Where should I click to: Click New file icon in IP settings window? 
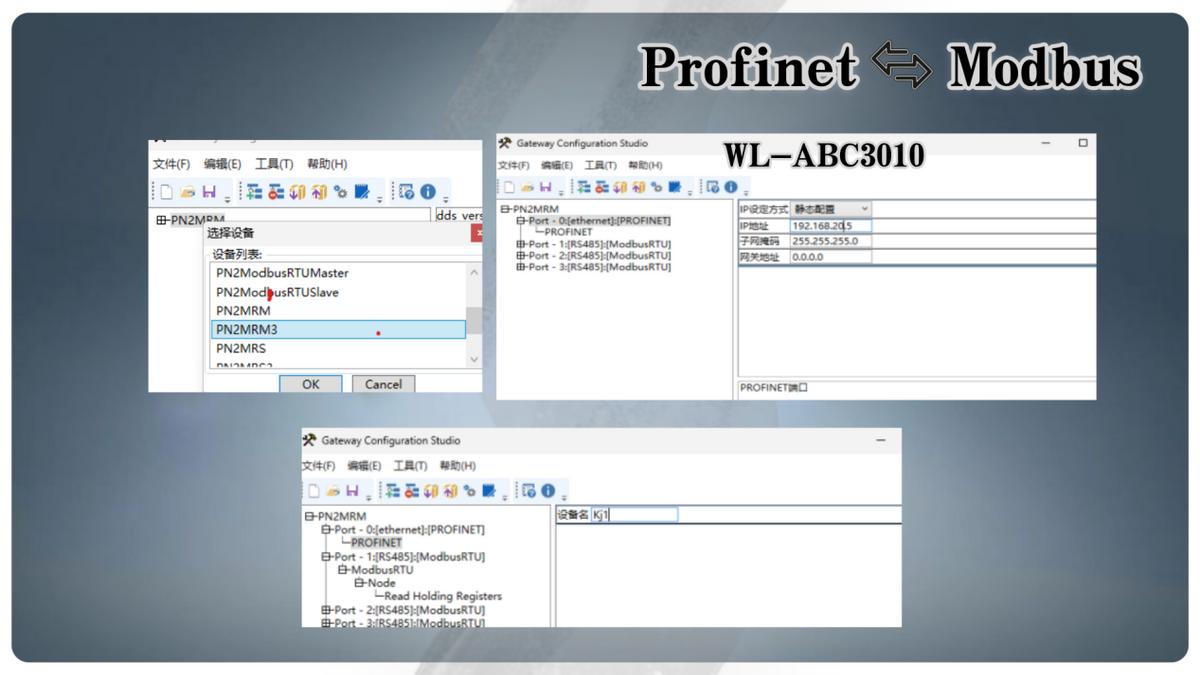(x=509, y=187)
